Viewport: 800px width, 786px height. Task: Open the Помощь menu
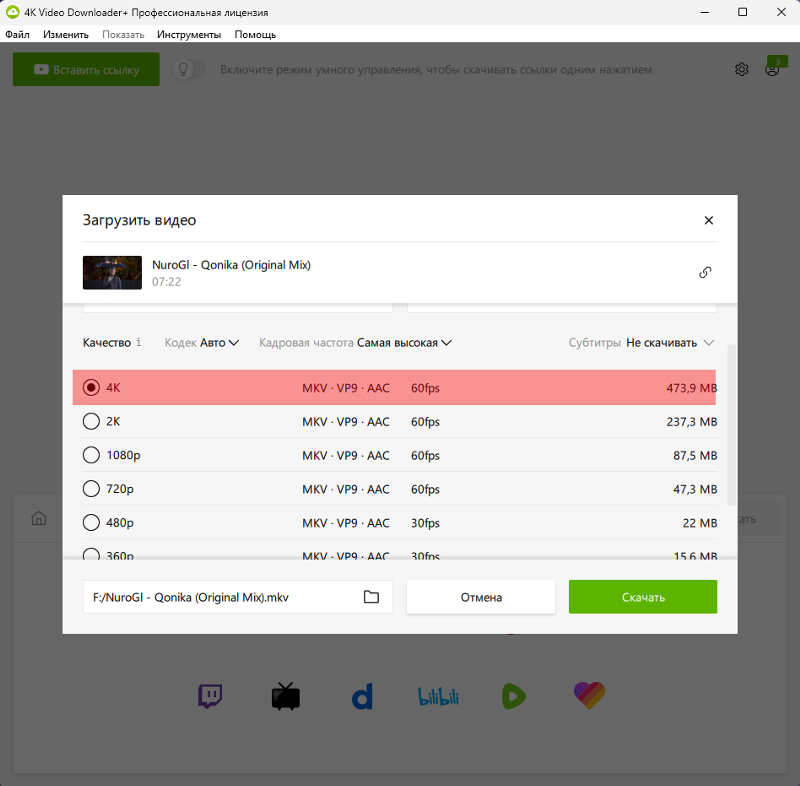(255, 34)
